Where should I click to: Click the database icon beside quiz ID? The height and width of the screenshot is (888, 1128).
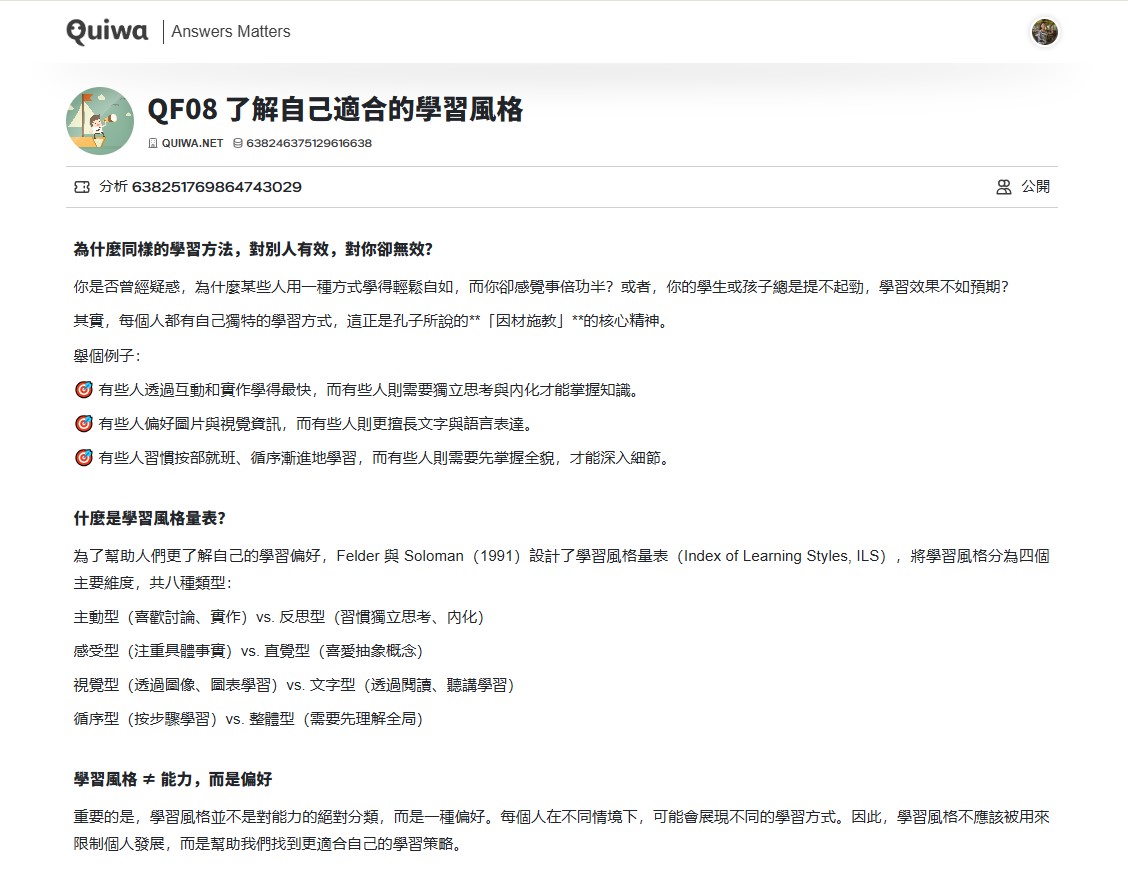[x=237, y=143]
